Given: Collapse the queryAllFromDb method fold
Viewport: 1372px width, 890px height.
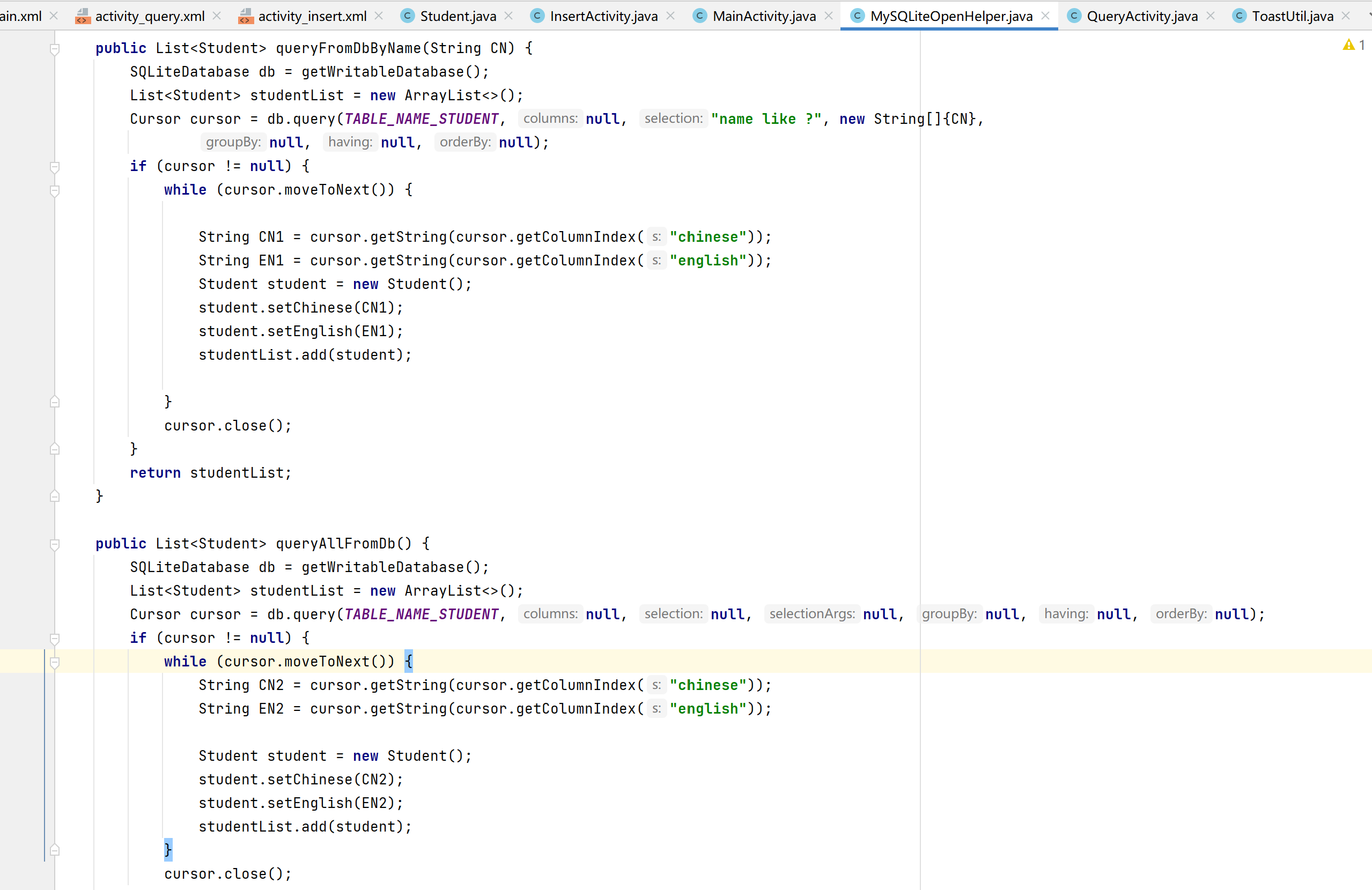Looking at the screenshot, I should 55,545.
